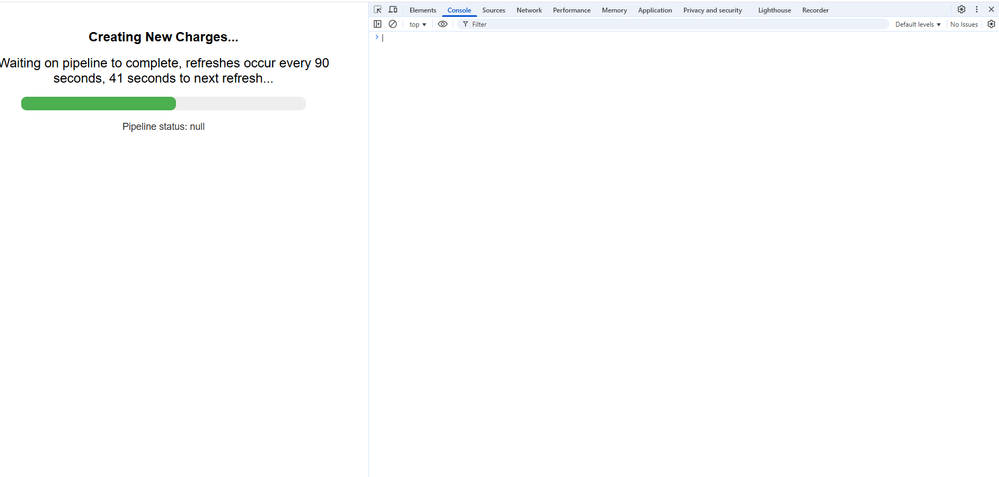Open console settings gear beside No Issues
Screen dimensions: 999x477
tap(991, 24)
